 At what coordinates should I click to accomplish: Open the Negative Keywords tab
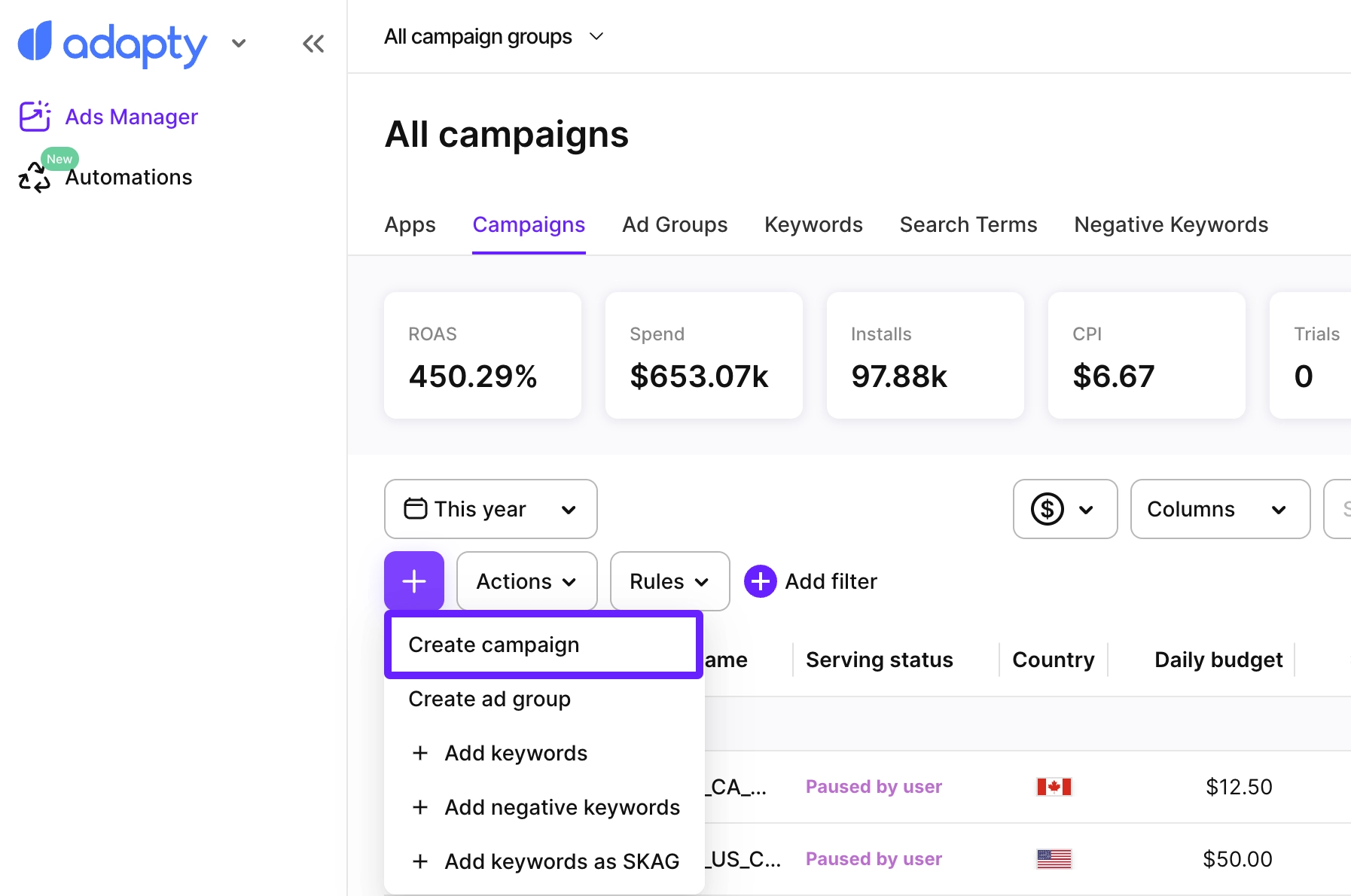click(x=1170, y=224)
